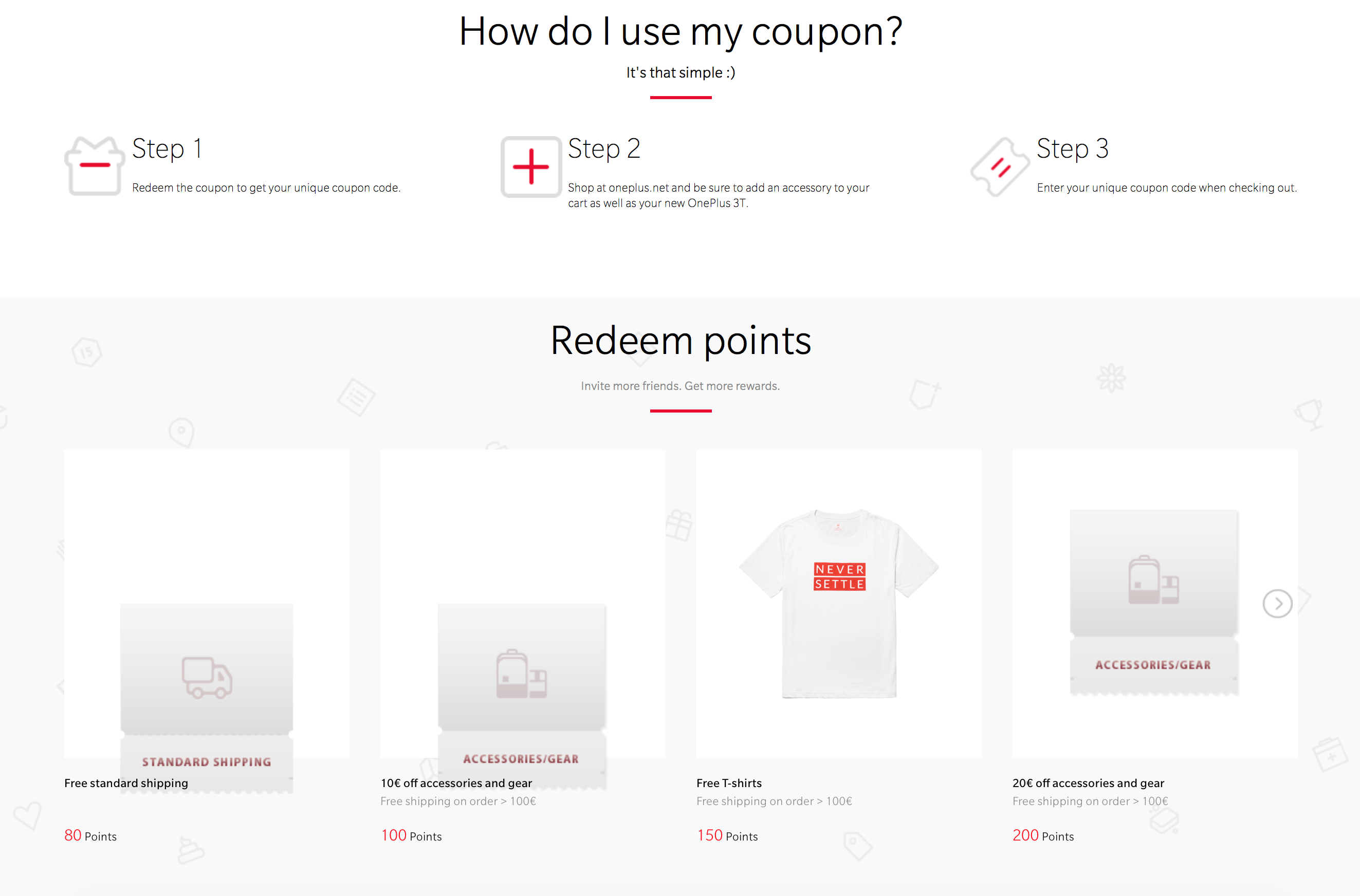Click the Step 1 gift box icon
This screenshot has height=896, width=1360.
pos(95,166)
